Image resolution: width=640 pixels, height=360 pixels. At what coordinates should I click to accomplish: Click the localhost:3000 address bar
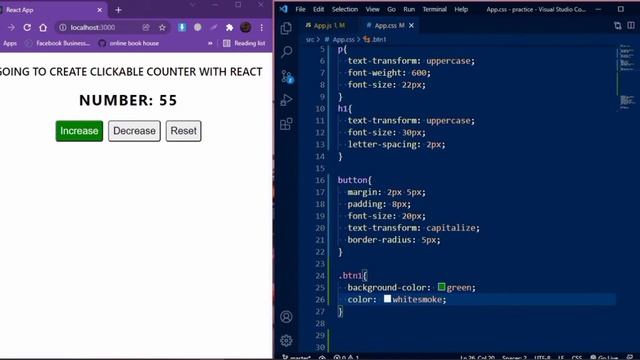pyautogui.click(x=93, y=27)
